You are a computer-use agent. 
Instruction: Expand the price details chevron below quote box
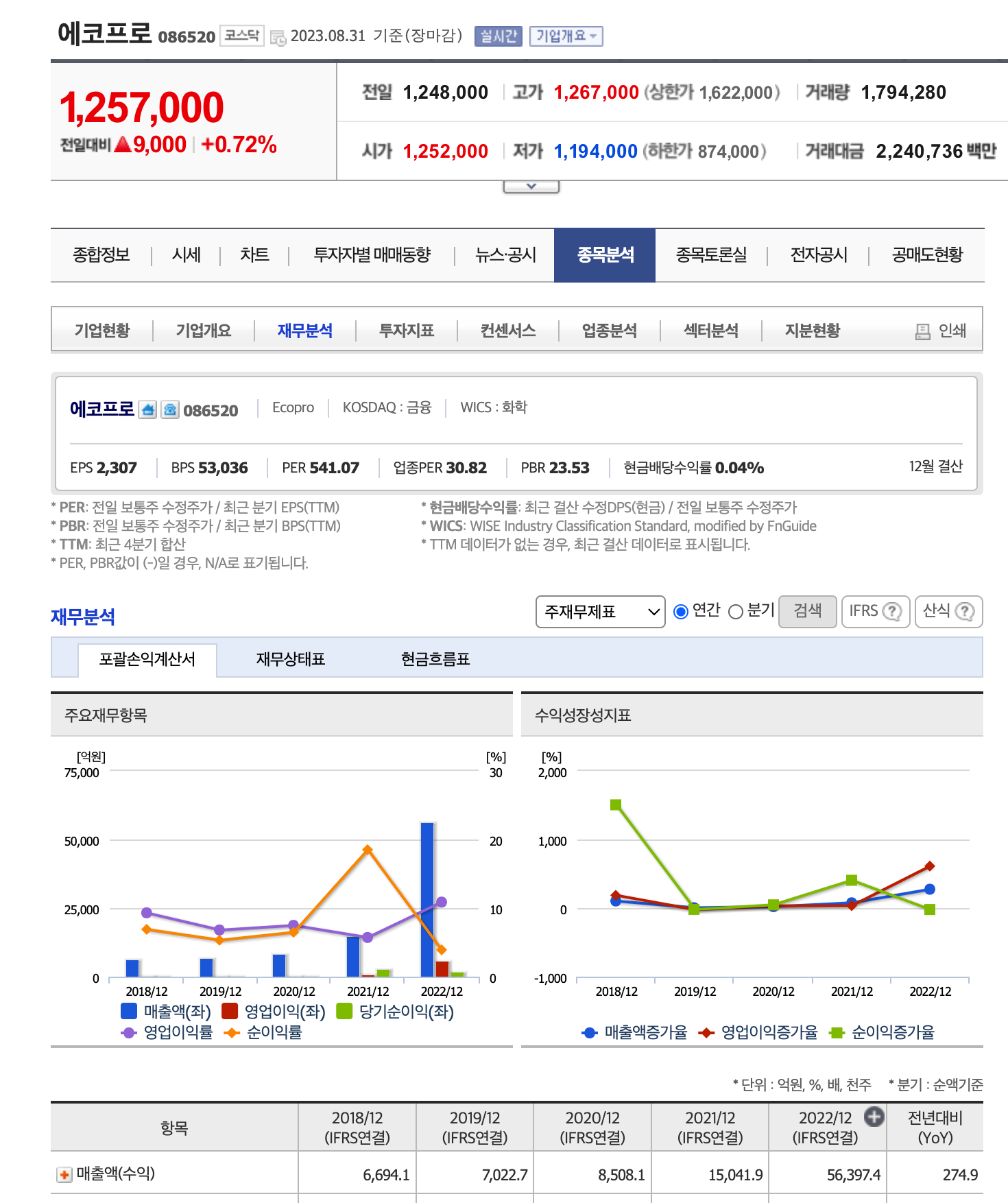click(531, 187)
